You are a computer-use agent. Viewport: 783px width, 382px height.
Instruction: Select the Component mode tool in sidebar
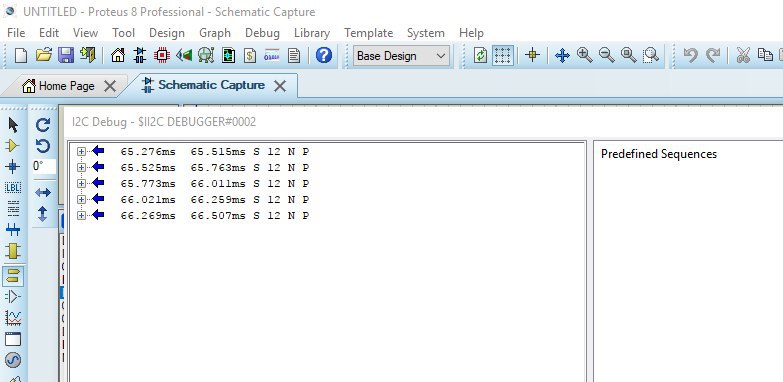click(12, 146)
